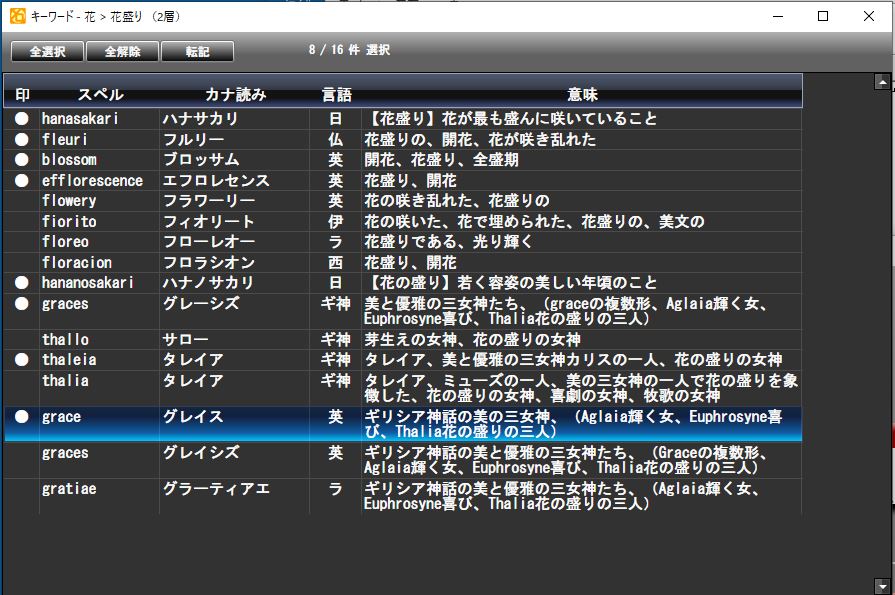
Task: Click the 伊 language cell for fiorito
Action: [x=336, y=222]
